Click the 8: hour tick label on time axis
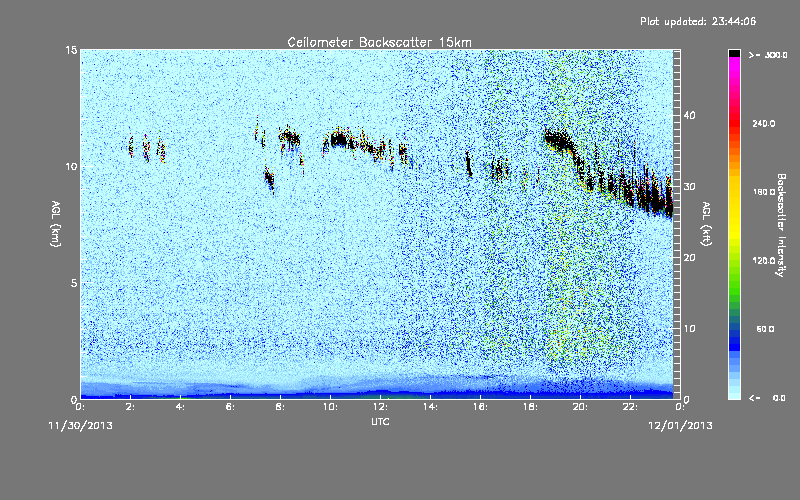 281,407
